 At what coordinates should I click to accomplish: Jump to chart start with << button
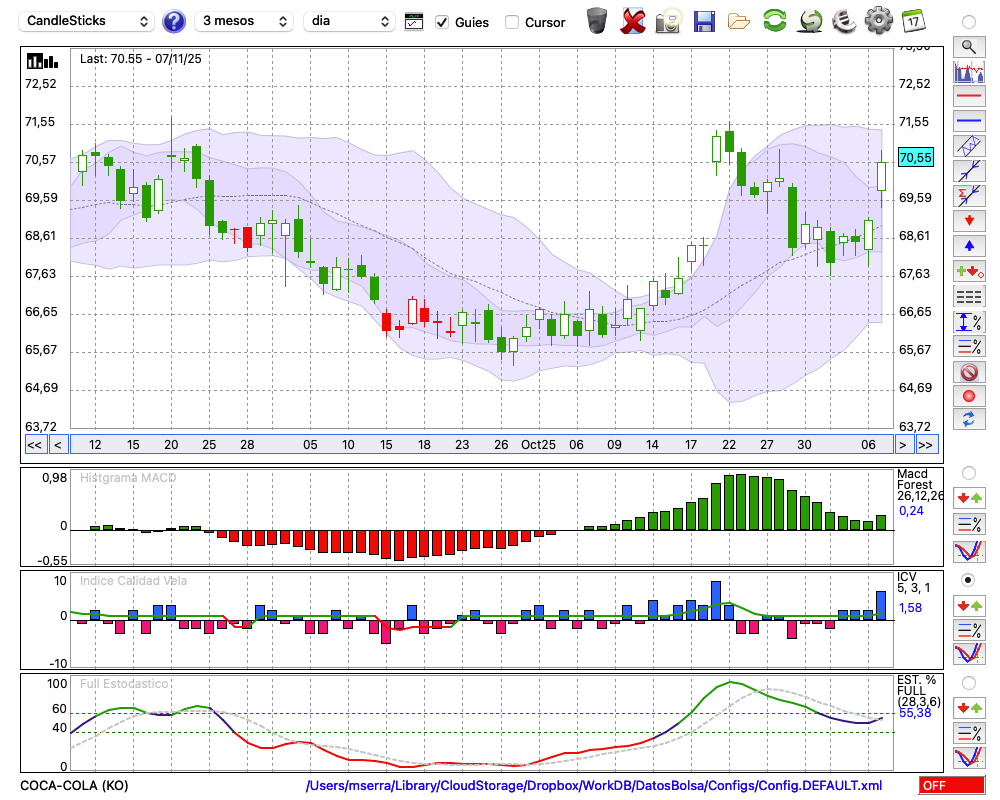coord(34,445)
